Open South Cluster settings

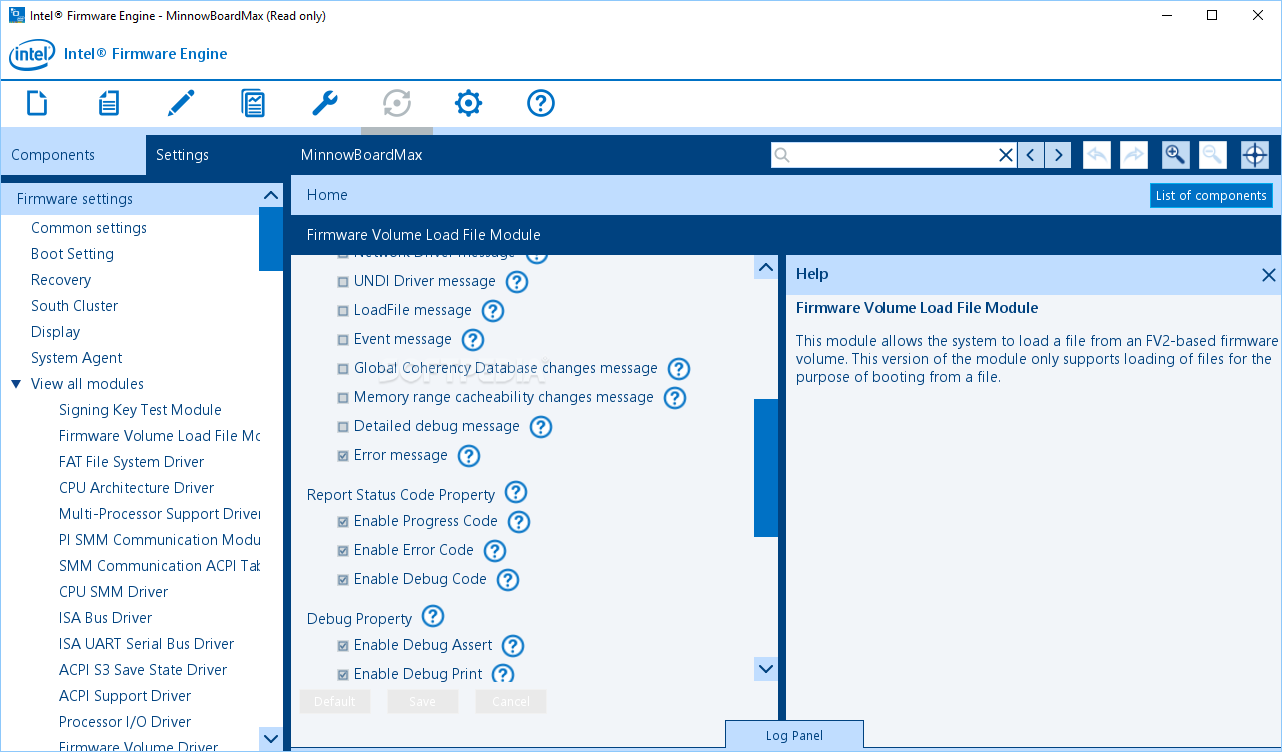click(x=74, y=306)
